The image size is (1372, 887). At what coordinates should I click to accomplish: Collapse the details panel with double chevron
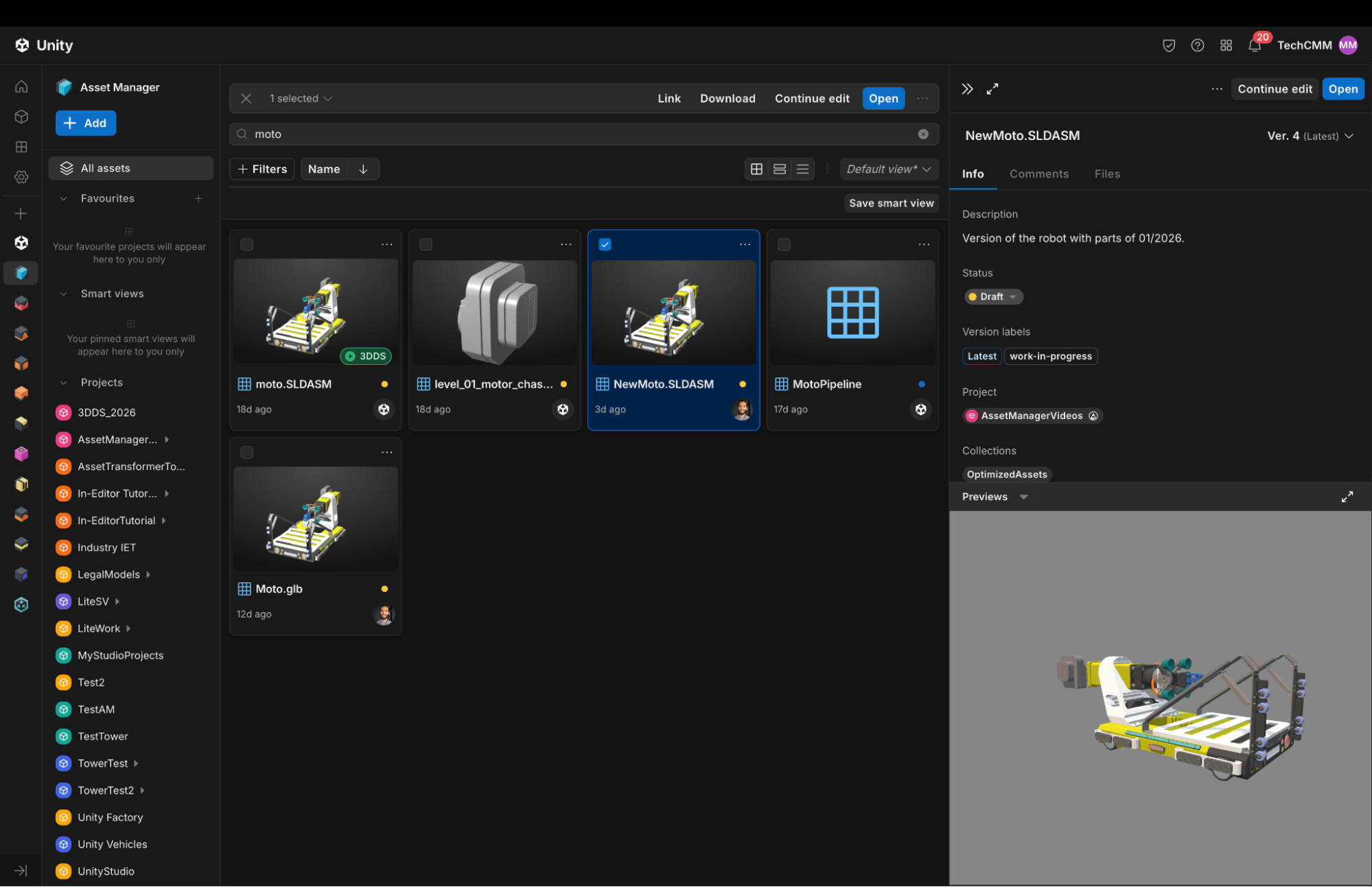point(967,89)
